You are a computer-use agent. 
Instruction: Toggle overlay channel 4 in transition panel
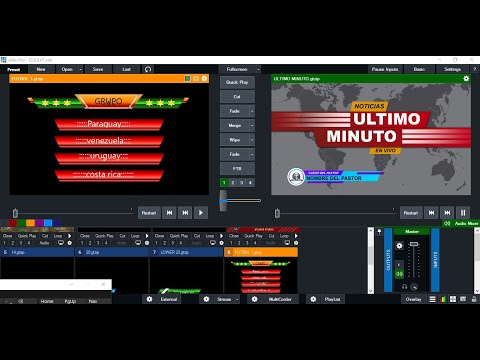point(250,182)
